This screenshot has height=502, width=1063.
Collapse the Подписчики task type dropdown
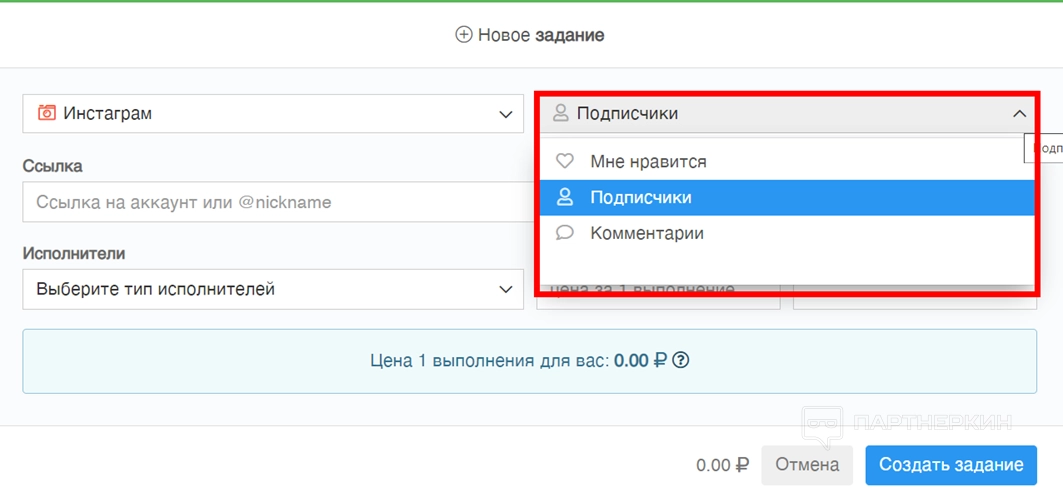[787, 113]
